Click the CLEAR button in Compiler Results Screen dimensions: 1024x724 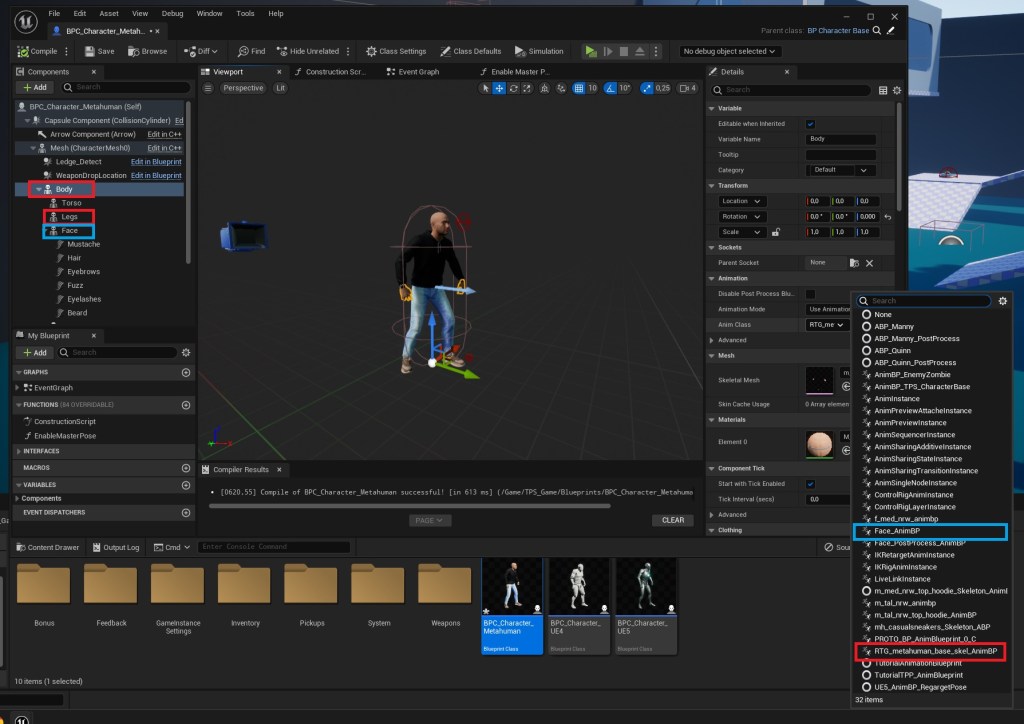coord(672,520)
